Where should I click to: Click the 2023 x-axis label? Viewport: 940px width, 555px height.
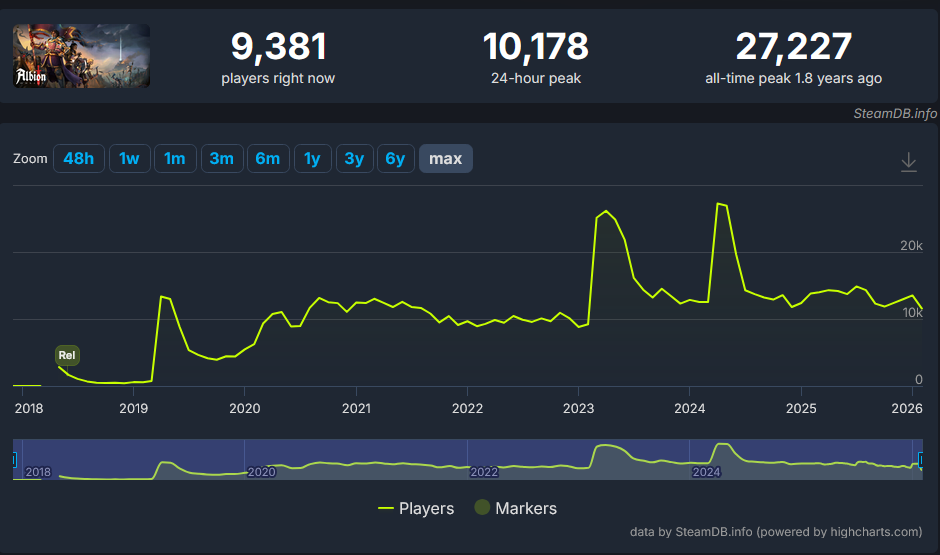pyautogui.click(x=579, y=409)
